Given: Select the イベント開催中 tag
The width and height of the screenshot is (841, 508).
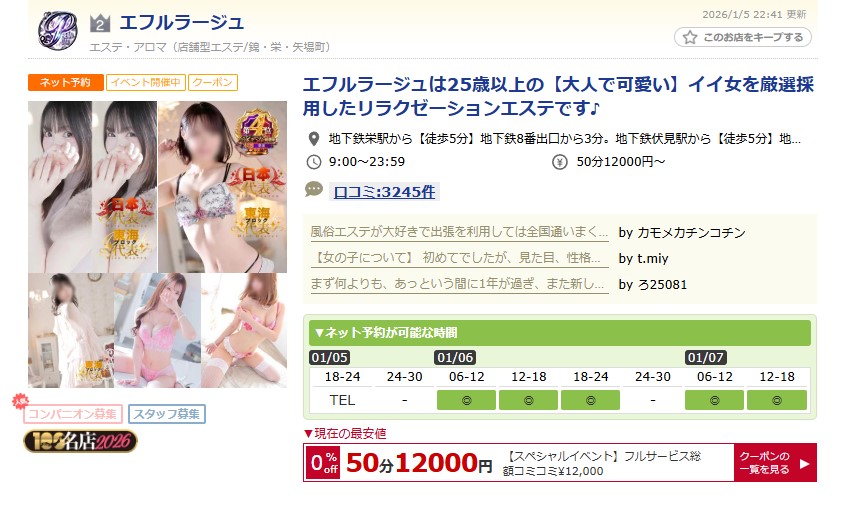Looking at the screenshot, I should coord(146,83).
